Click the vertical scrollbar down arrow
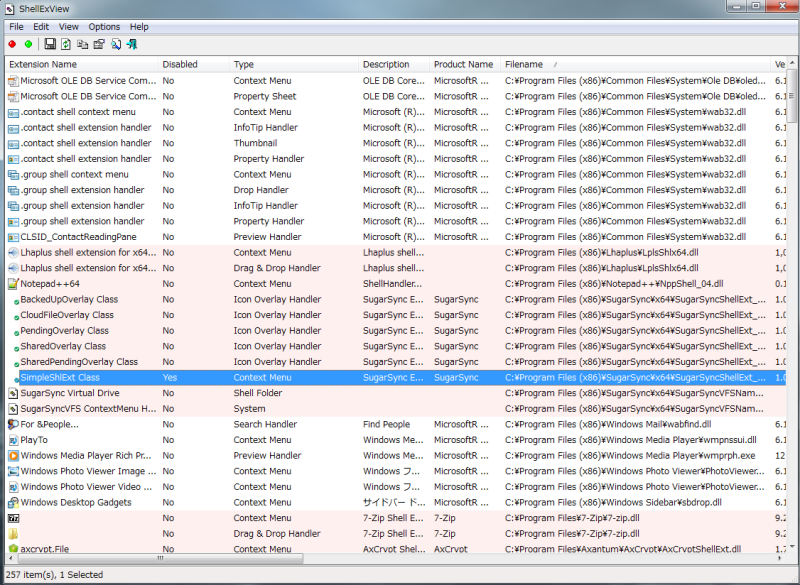 tap(792, 547)
